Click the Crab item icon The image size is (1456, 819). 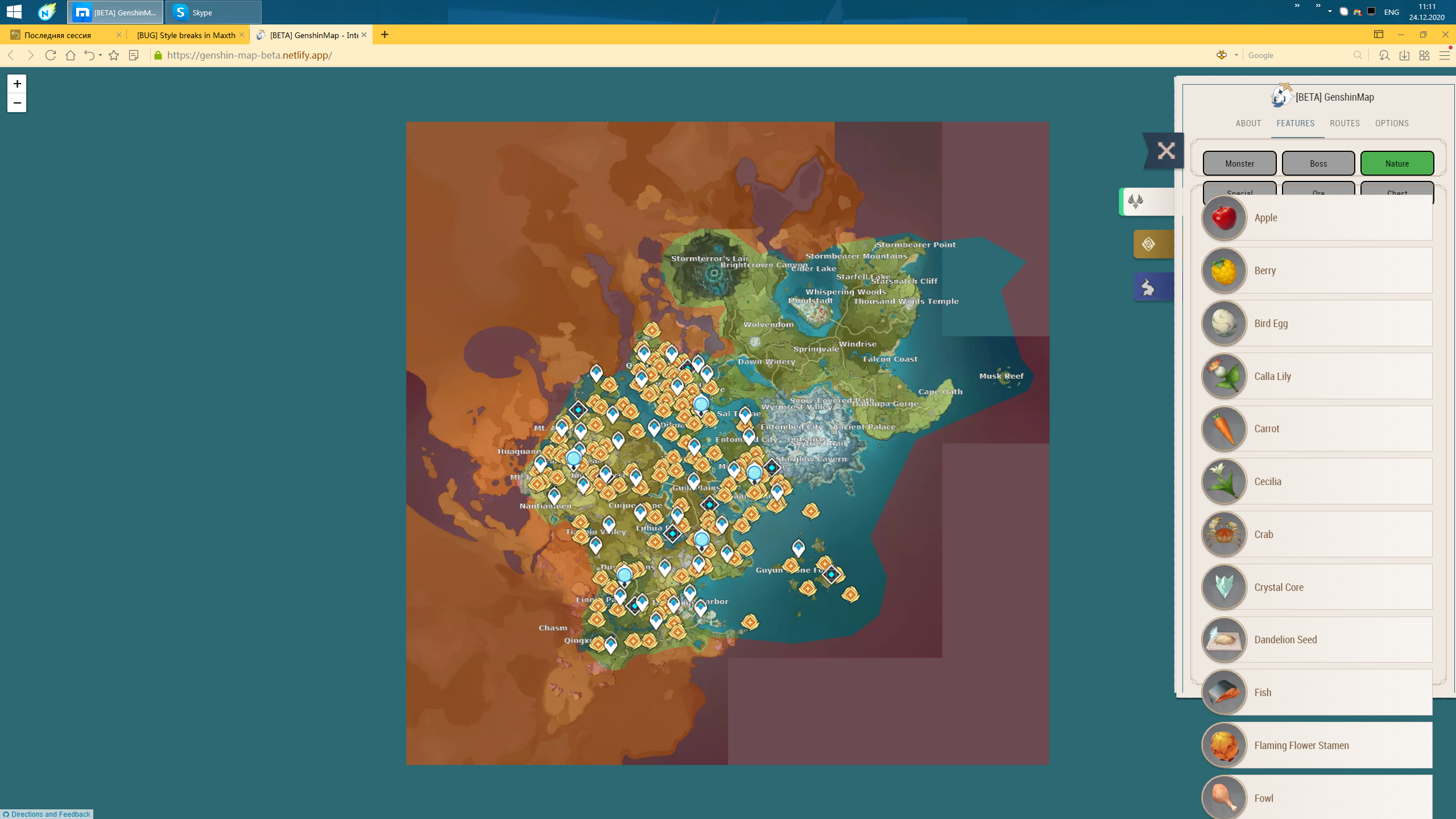coord(1224,535)
